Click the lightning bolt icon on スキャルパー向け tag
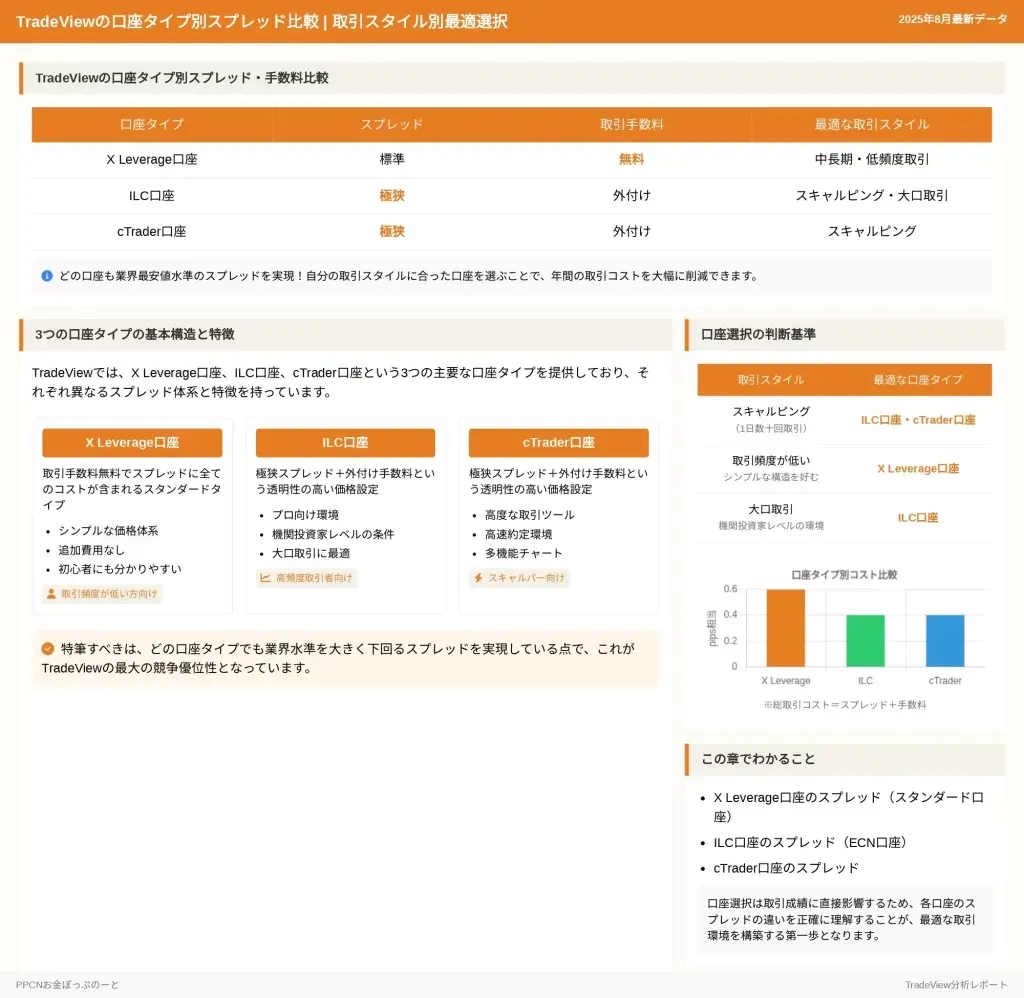This screenshot has height=998, width=1024. tap(478, 578)
